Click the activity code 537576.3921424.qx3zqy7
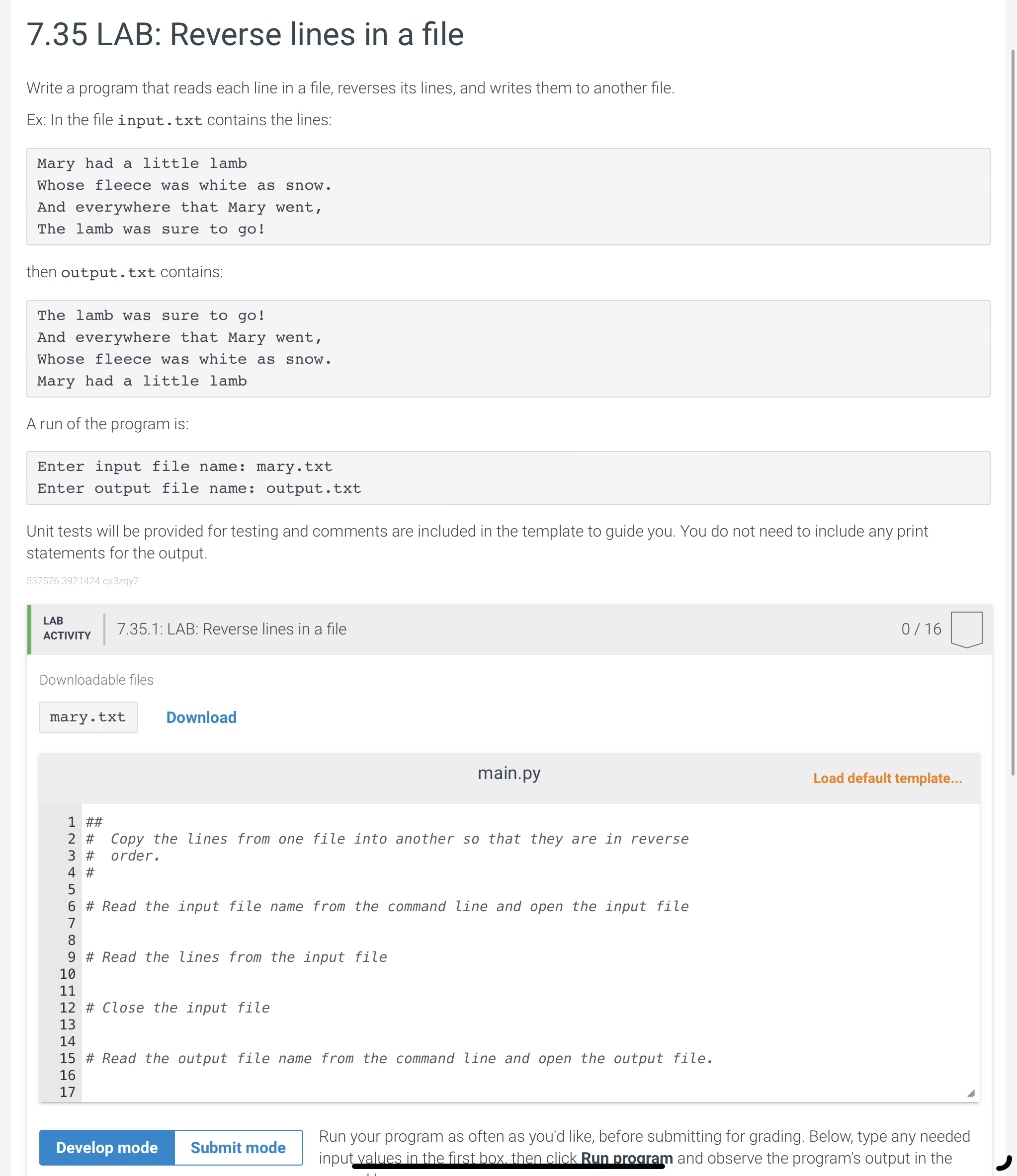This screenshot has height=1176, width=1017. click(82, 581)
